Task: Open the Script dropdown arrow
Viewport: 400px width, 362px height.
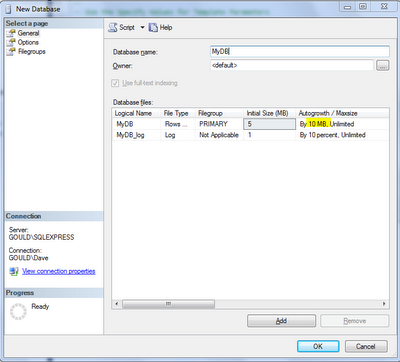Action: click(x=142, y=27)
